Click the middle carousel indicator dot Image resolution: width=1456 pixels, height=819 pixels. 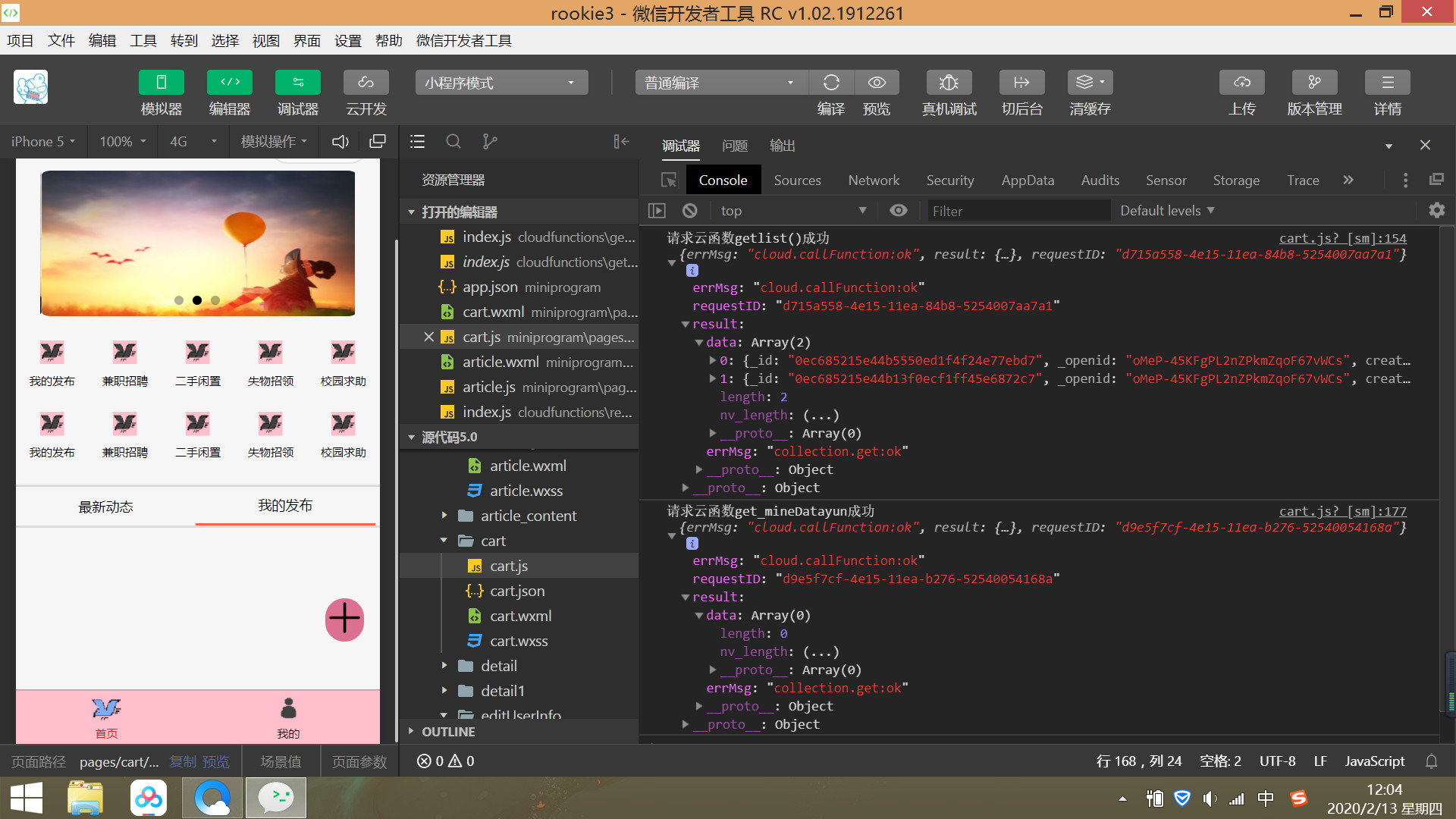(x=197, y=300)
